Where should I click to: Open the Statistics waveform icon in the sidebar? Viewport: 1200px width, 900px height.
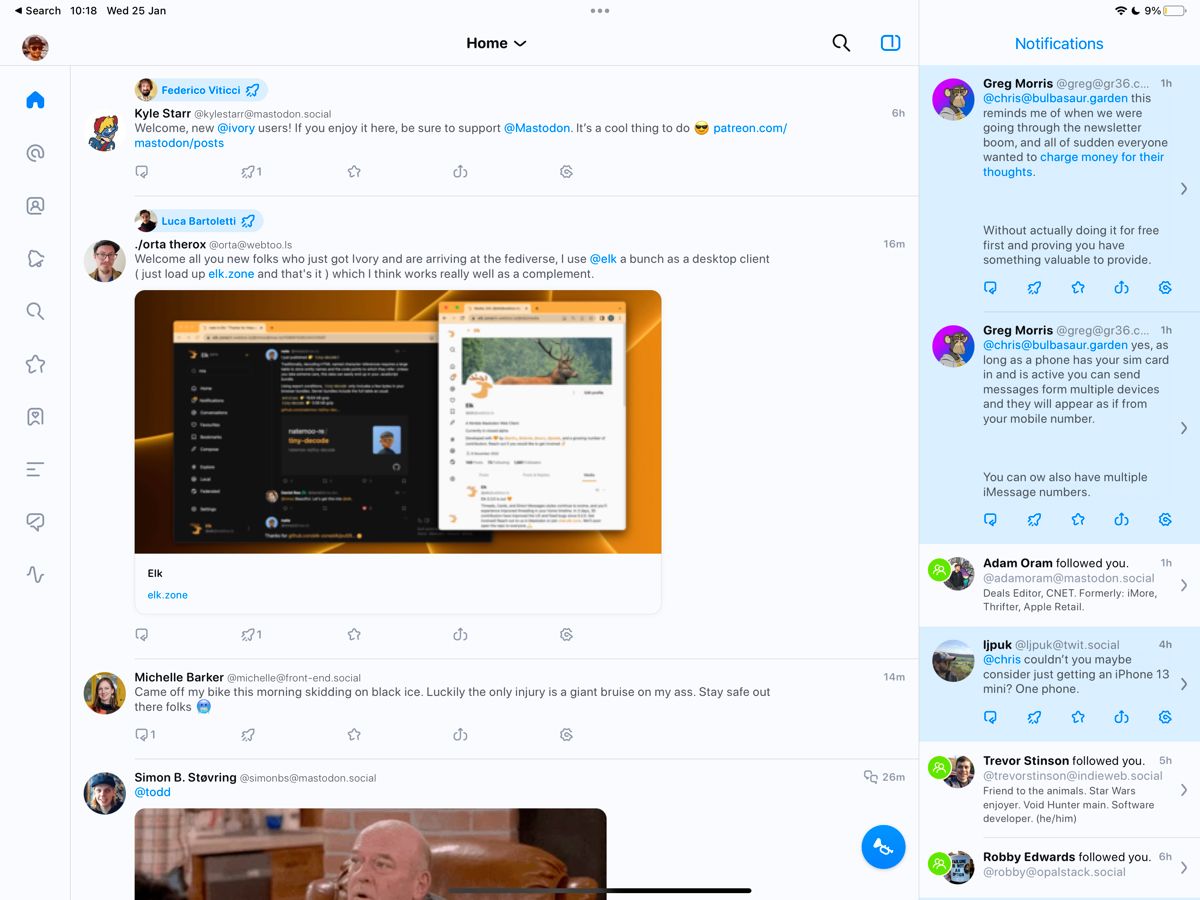point(35,575)
